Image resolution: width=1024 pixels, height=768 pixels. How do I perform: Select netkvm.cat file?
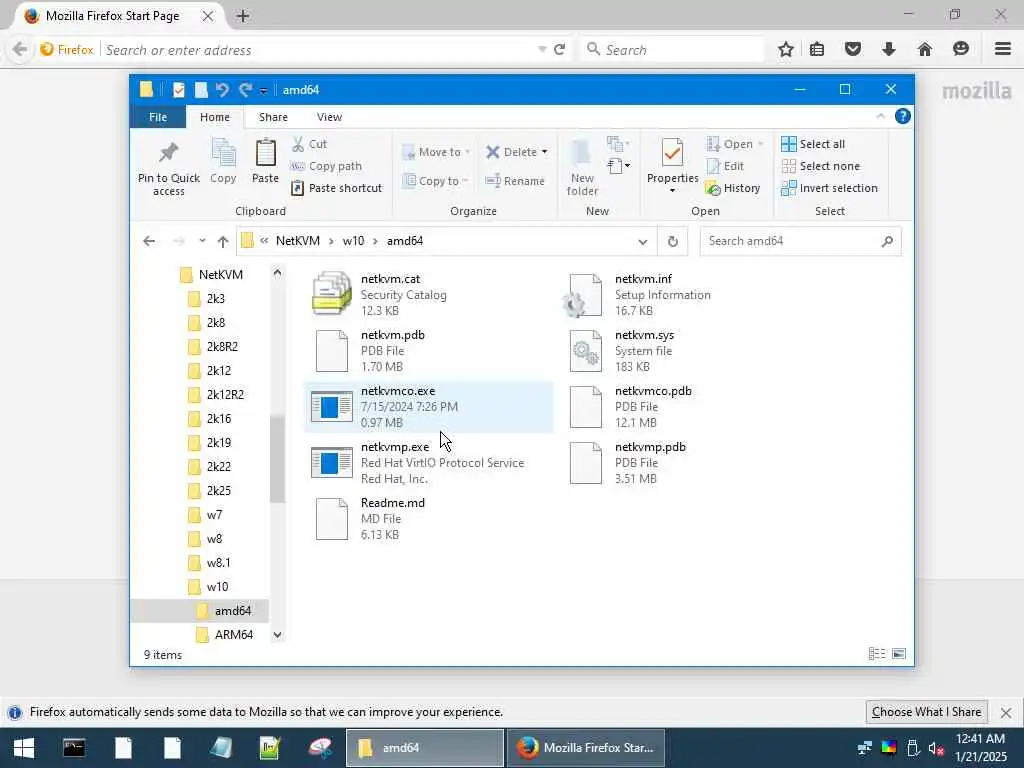click(428, 295)
